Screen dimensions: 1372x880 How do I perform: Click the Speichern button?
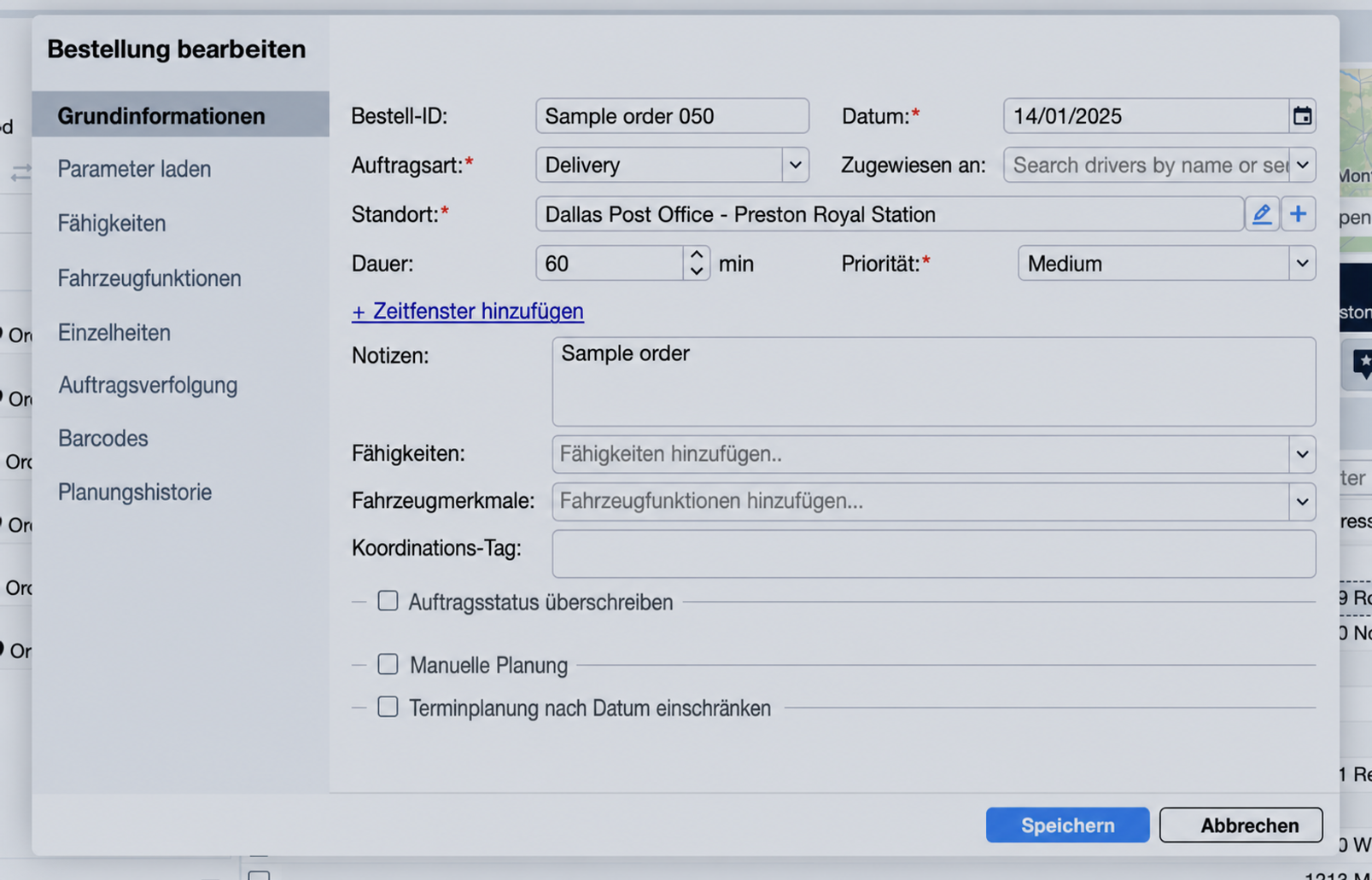pyautogui.click(x=1067, y=825)
